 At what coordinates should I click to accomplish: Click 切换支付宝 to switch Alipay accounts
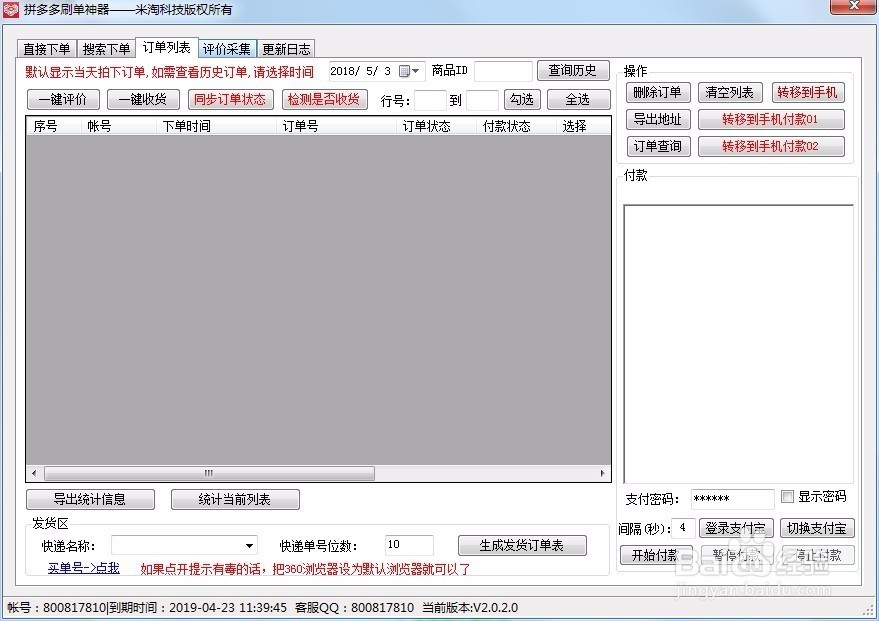pyautogui.click(x=816, y=528)
